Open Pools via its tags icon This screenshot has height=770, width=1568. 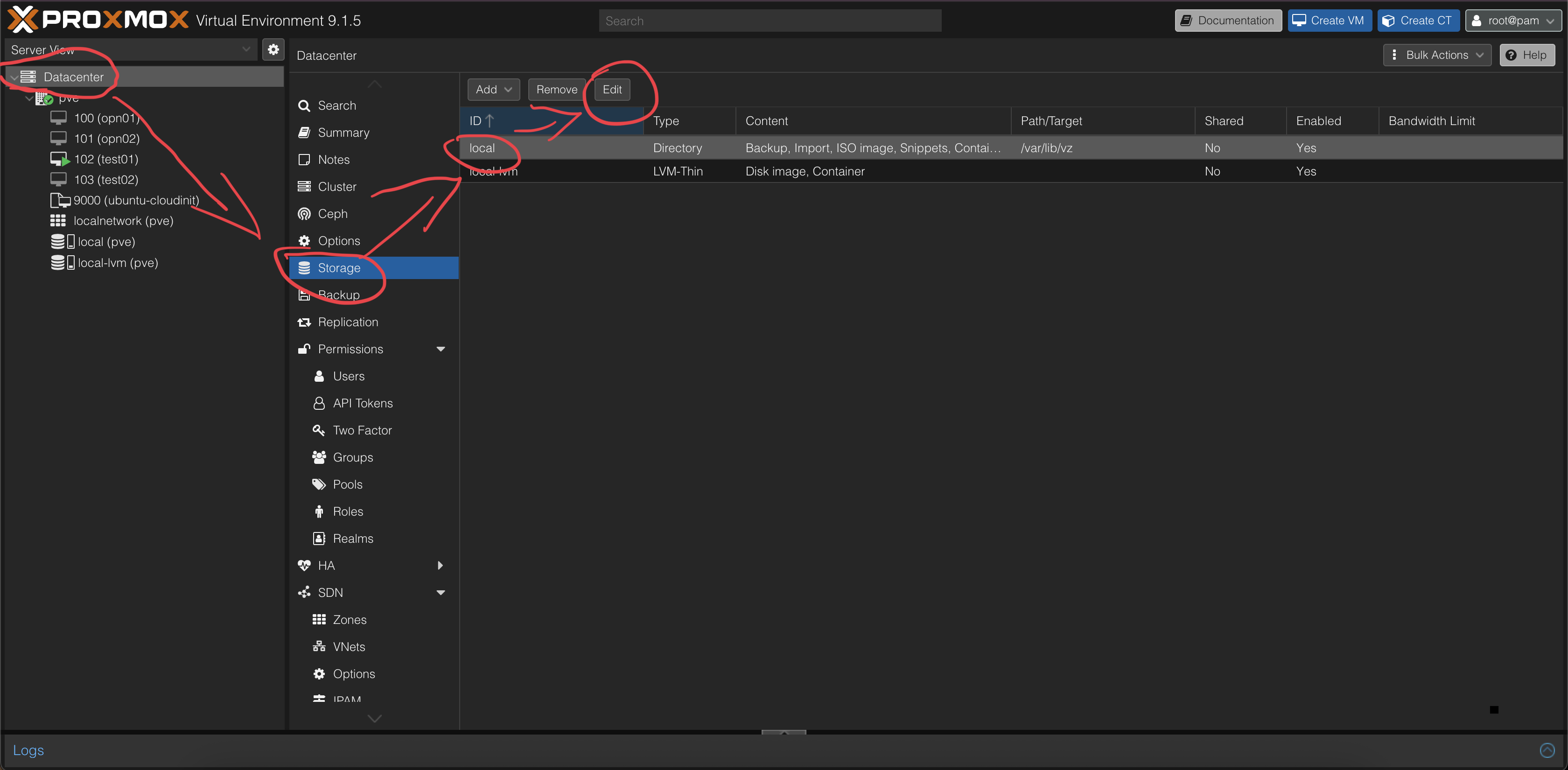[x=319, y=484]
